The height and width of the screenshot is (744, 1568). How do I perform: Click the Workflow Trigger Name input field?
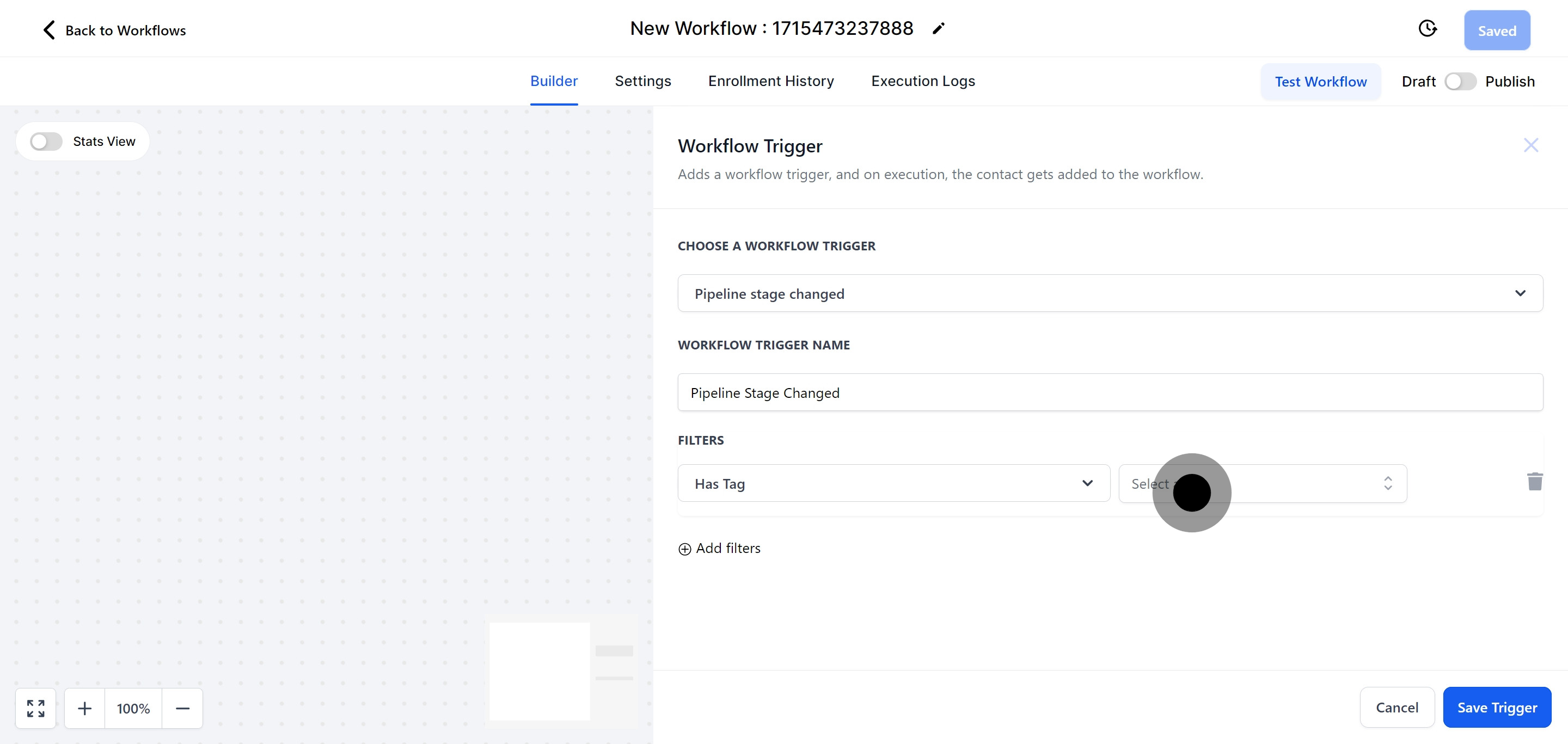tap(1110, 393)
